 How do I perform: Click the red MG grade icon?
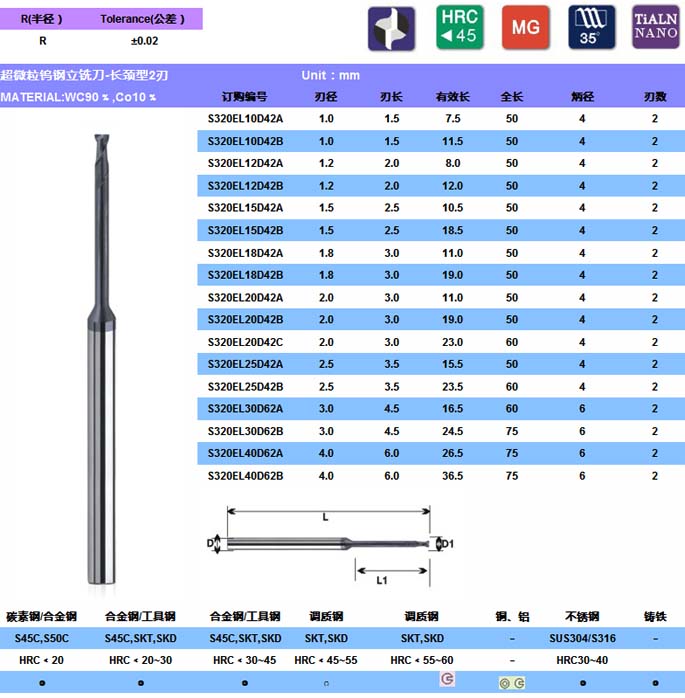526,28
